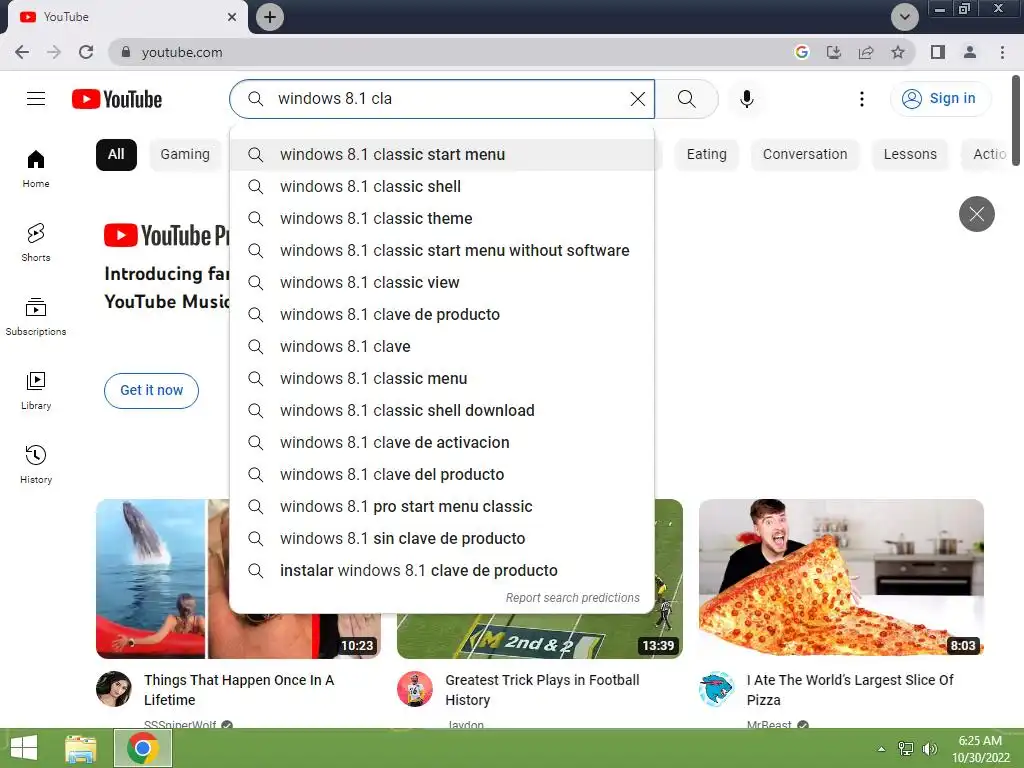This screenshot has width=1024, height=768.
Task: Choose suggestion 'windows 8.1 clave'
Action: pyautogui.click(x=442, y=347)
